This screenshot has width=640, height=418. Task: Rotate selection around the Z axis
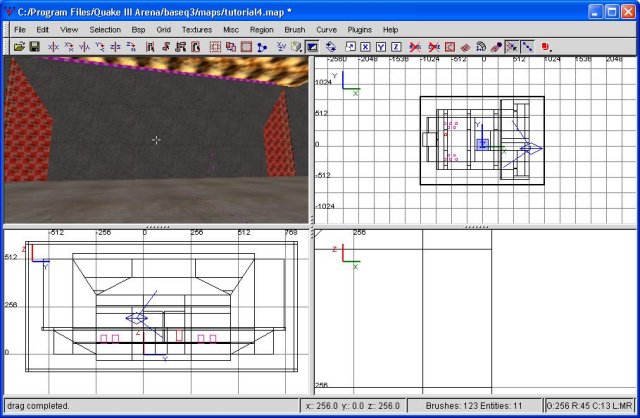coord(131,47)
